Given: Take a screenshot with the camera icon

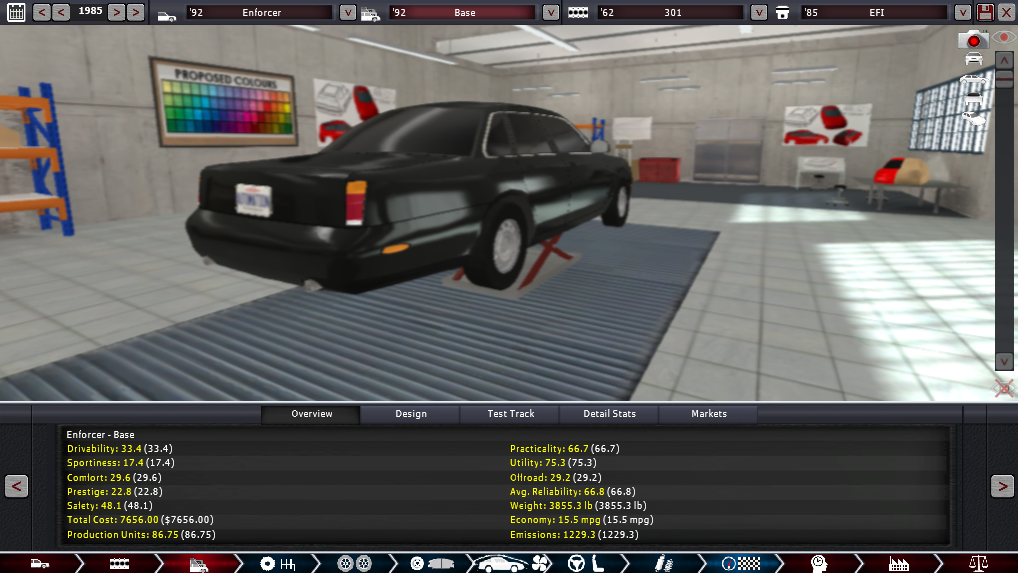Looking at the screenshot, I should [x=973, y=39].
